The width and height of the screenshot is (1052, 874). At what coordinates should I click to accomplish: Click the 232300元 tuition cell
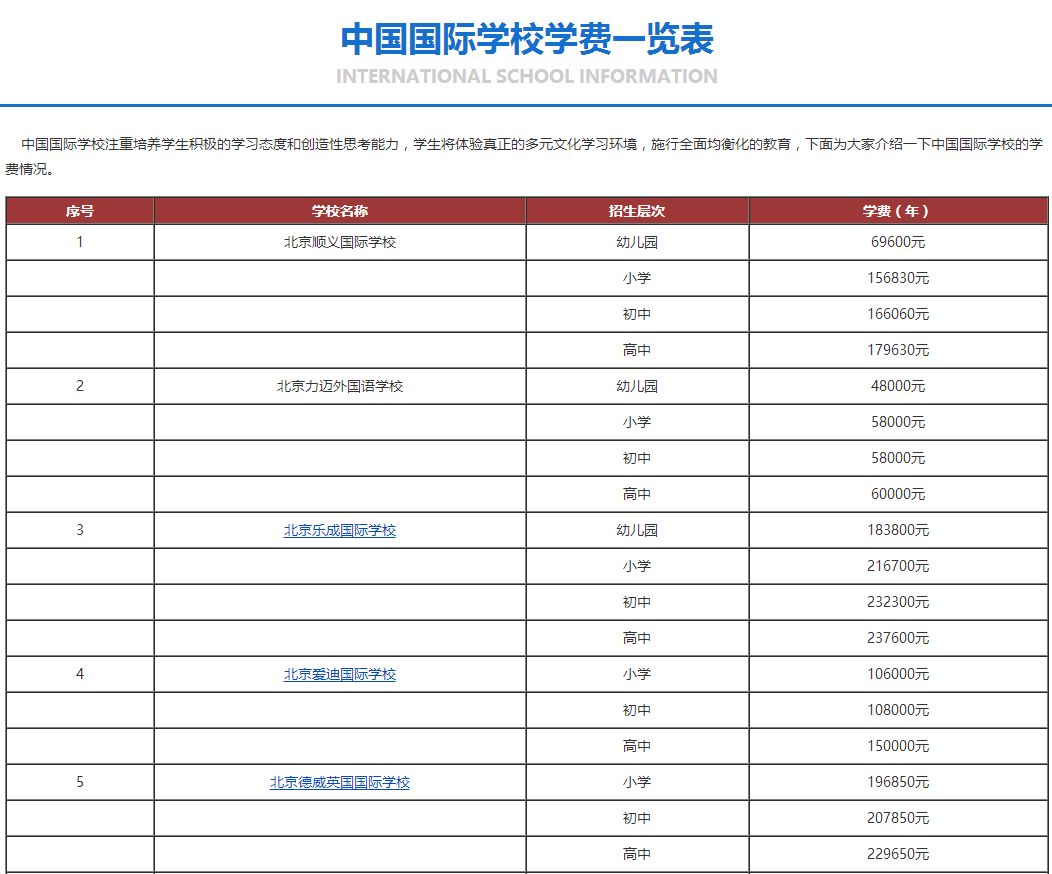coord(898,602)
